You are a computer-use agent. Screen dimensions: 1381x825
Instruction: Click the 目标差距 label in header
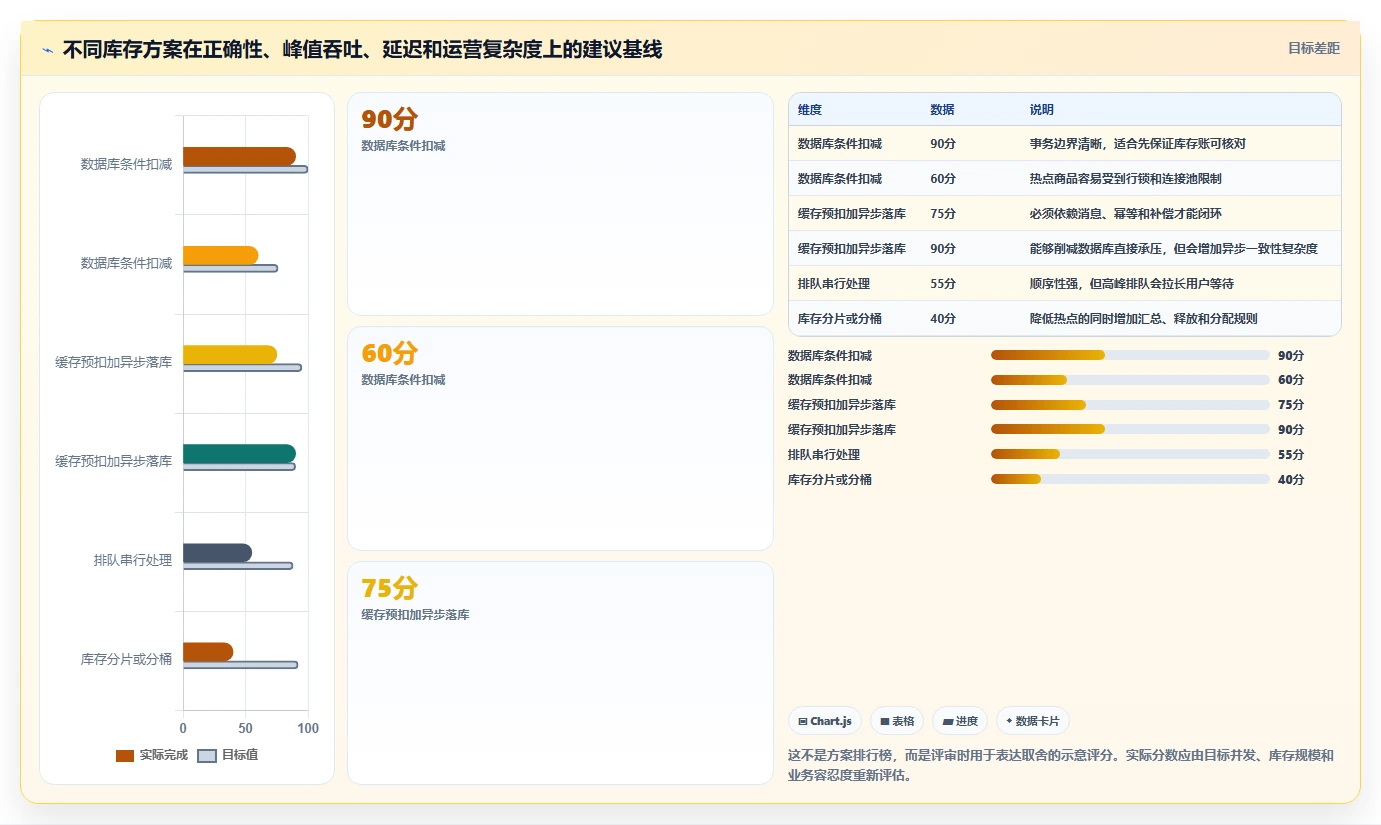[x=1313, y=48]
